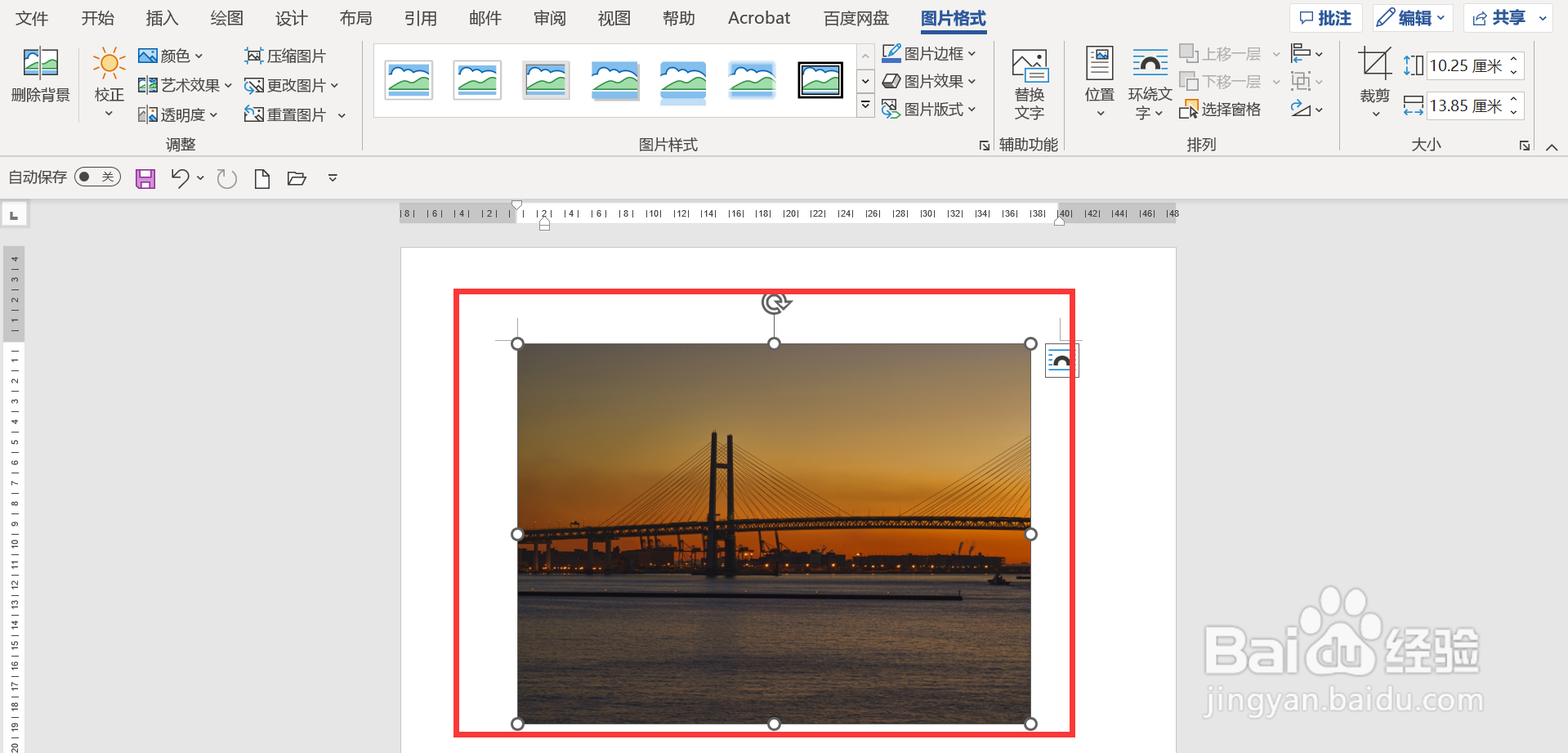Click the redo icon
This screenshot has height=753, width=1568.
227,178
